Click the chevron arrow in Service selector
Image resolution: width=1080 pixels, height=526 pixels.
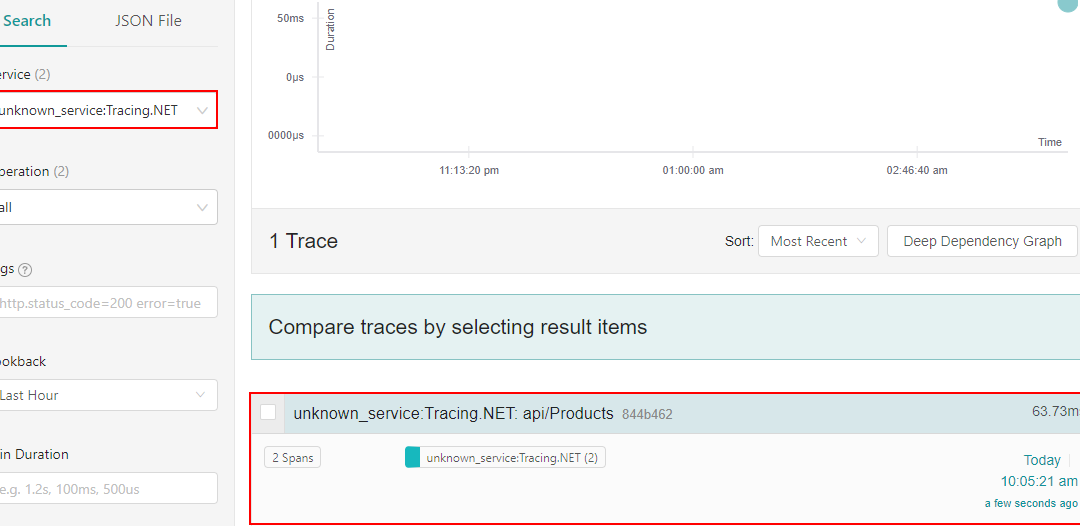(203, 110)
